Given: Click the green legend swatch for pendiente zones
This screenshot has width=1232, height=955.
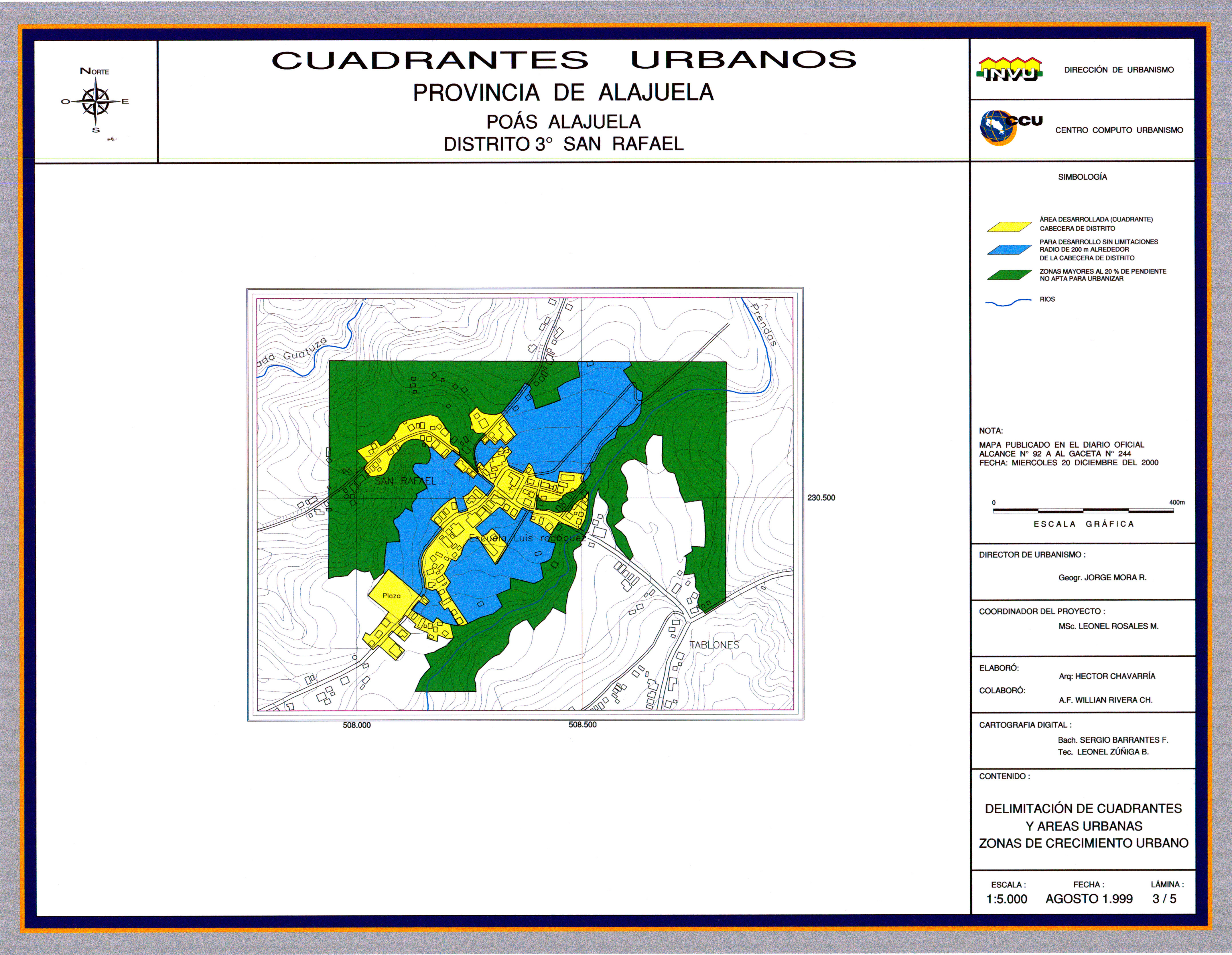Looking at the screenshot, I should pyautogui.click(x=1010, y=275).
